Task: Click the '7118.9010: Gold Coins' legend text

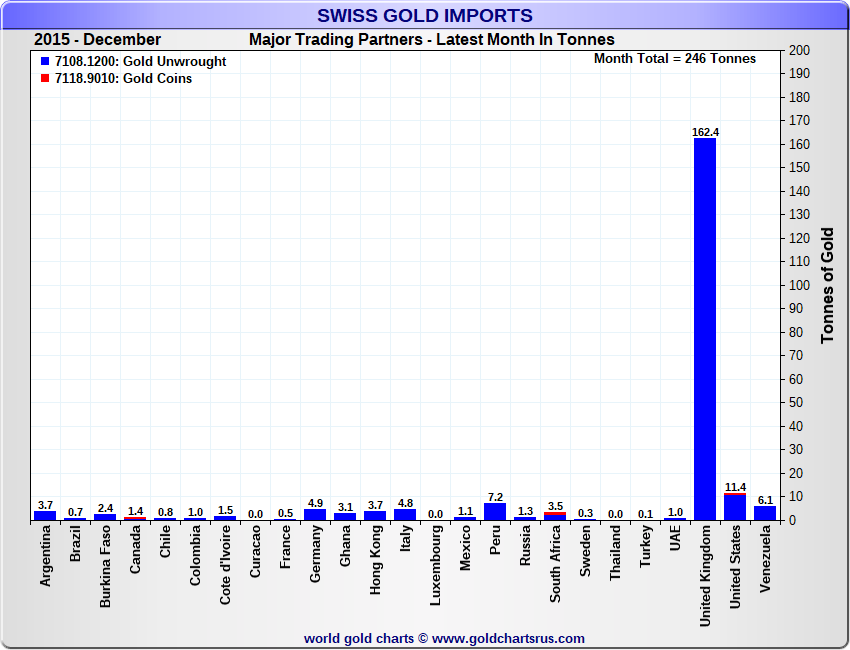Action: (x=123, y=79)
